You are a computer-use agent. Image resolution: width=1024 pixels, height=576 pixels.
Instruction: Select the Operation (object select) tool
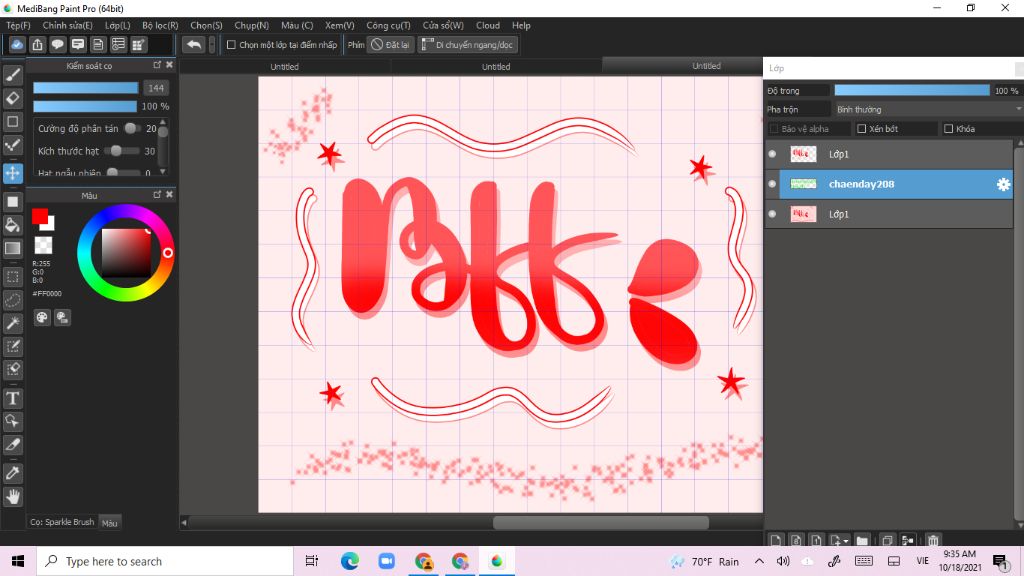[12, 421]
